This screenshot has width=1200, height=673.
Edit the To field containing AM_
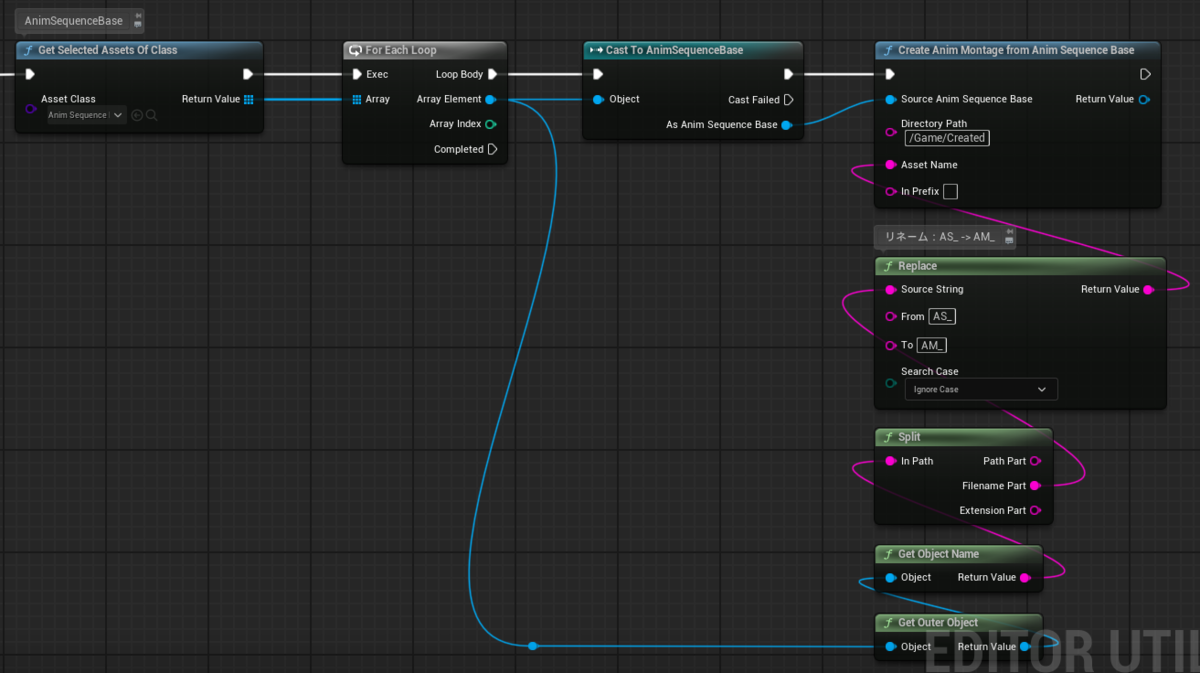coord(932,345)
